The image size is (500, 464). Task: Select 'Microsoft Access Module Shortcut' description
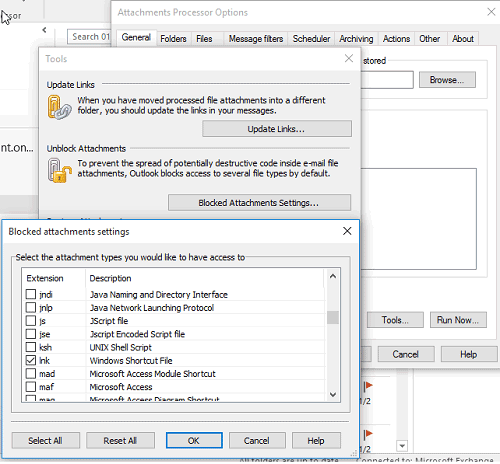(x=153, y=374)
